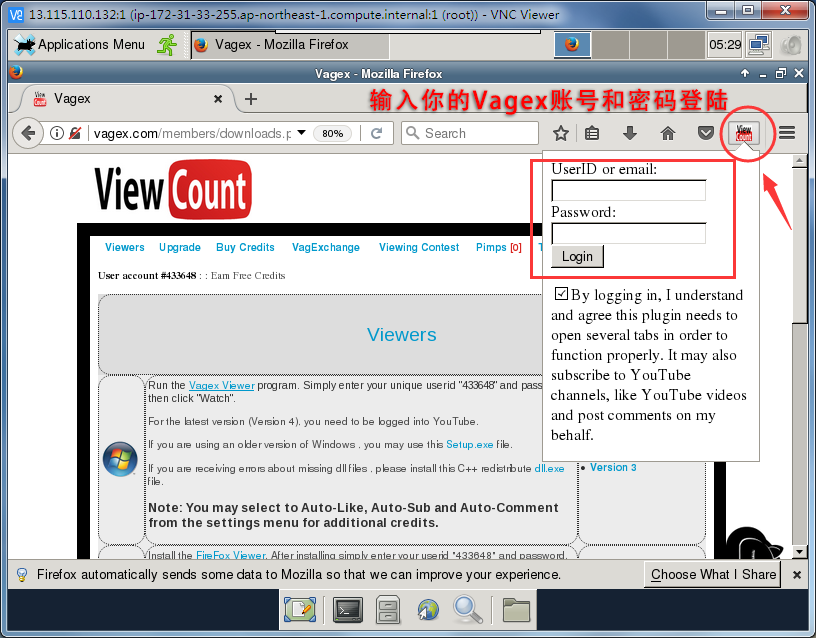
Task: Open the magnifier application finder in the dock
Action: tap(467, 609)
